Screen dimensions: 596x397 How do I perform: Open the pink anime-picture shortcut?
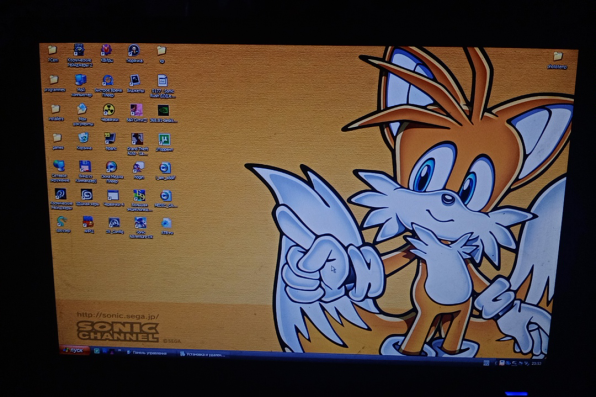coord(136,113)
